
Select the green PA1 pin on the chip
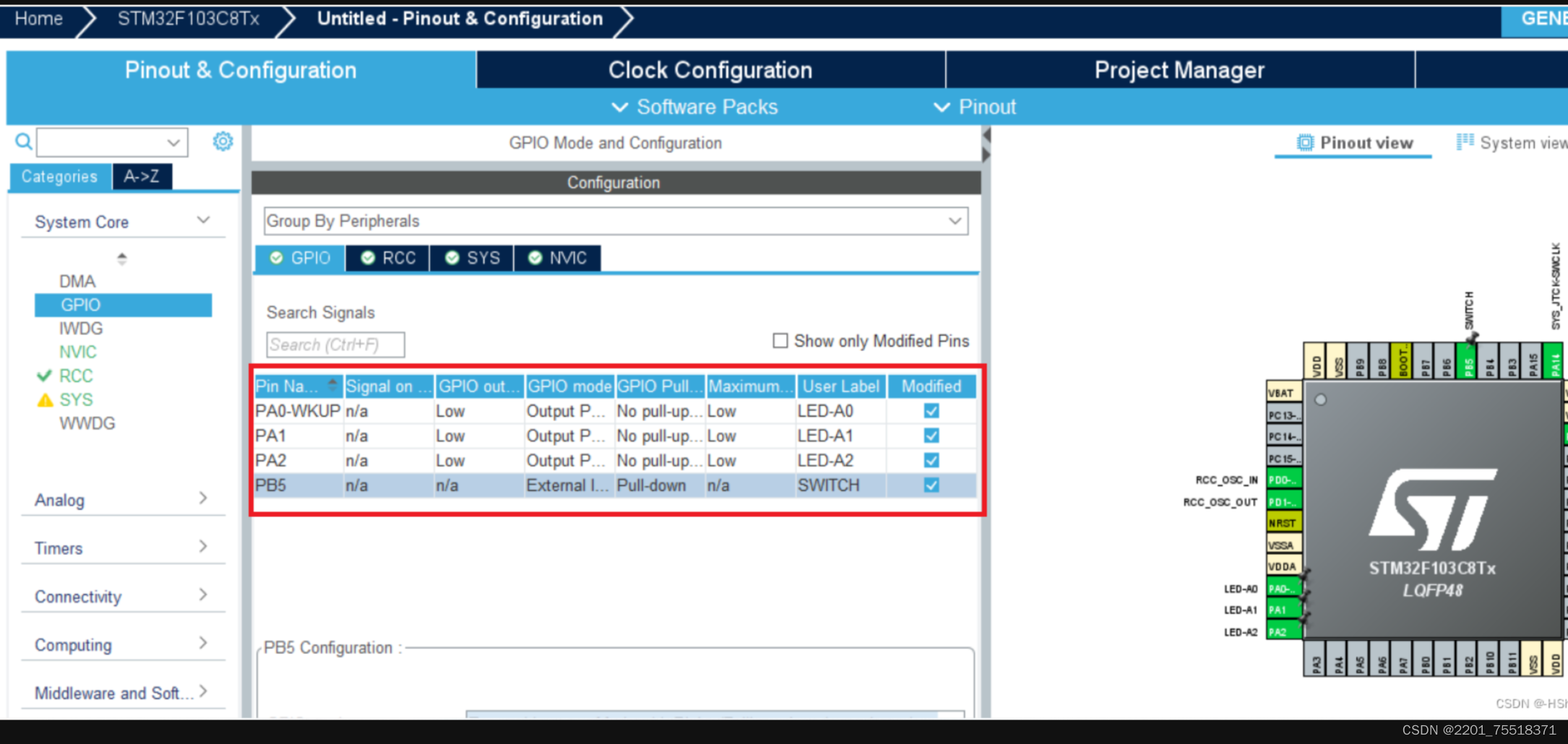click(x=1284, y=610)
